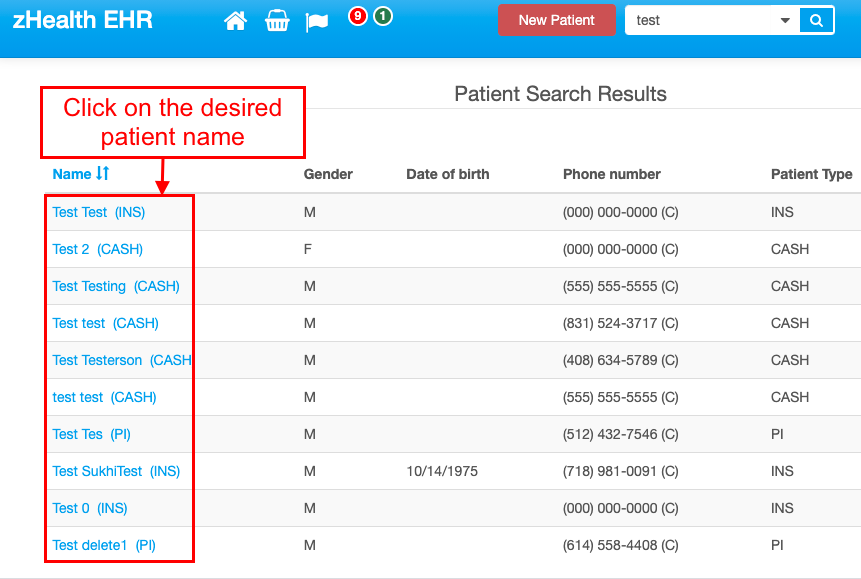Click the Date of birth column header
861x579 pixels.
tap(448, 174)
